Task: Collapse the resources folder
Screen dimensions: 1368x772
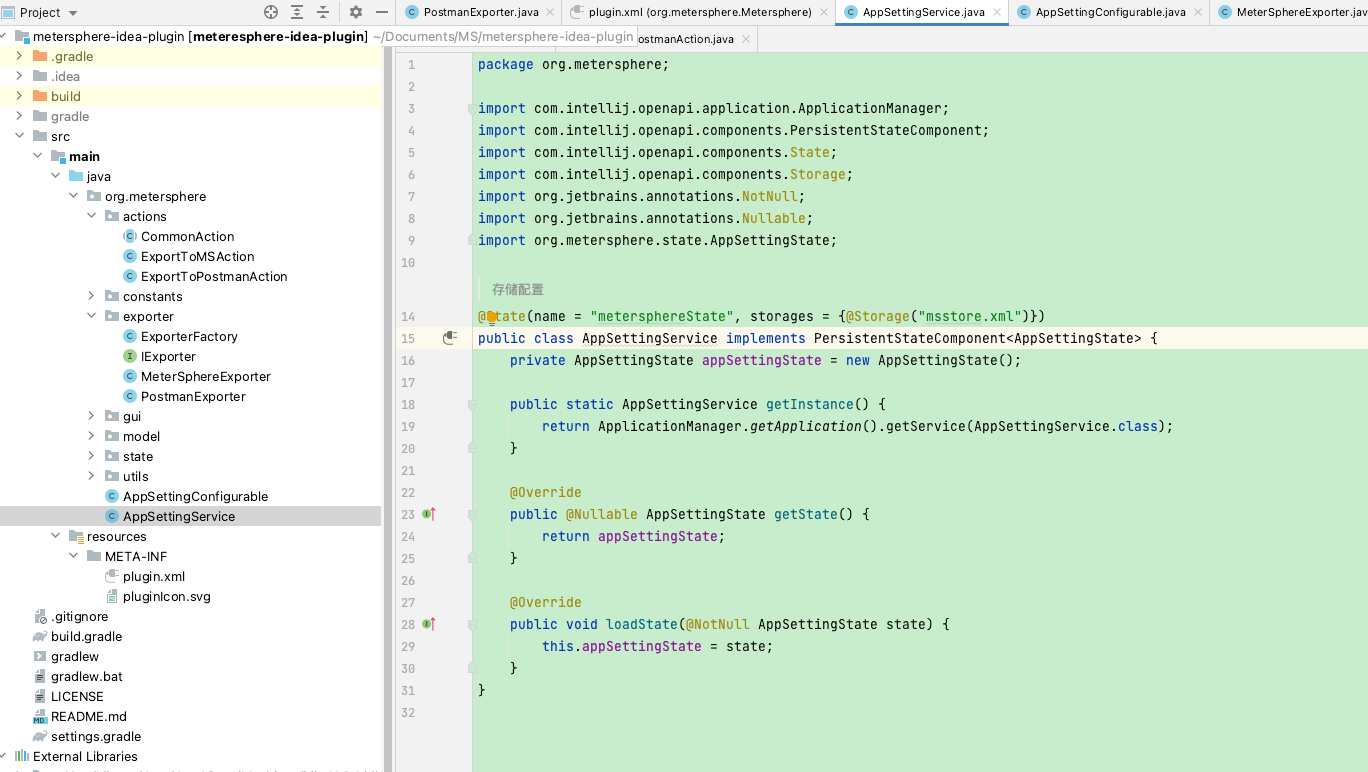Action: coord(55,536)
